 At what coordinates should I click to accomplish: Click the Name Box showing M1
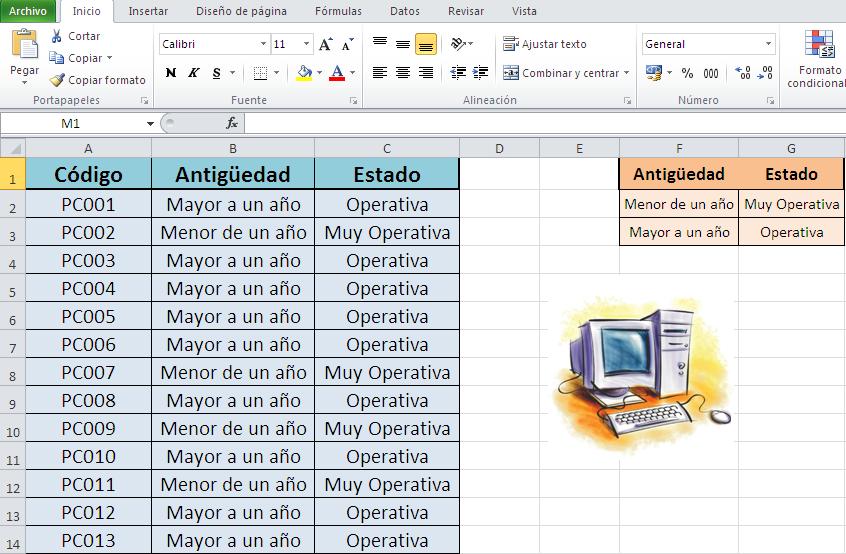click(71, 124)
